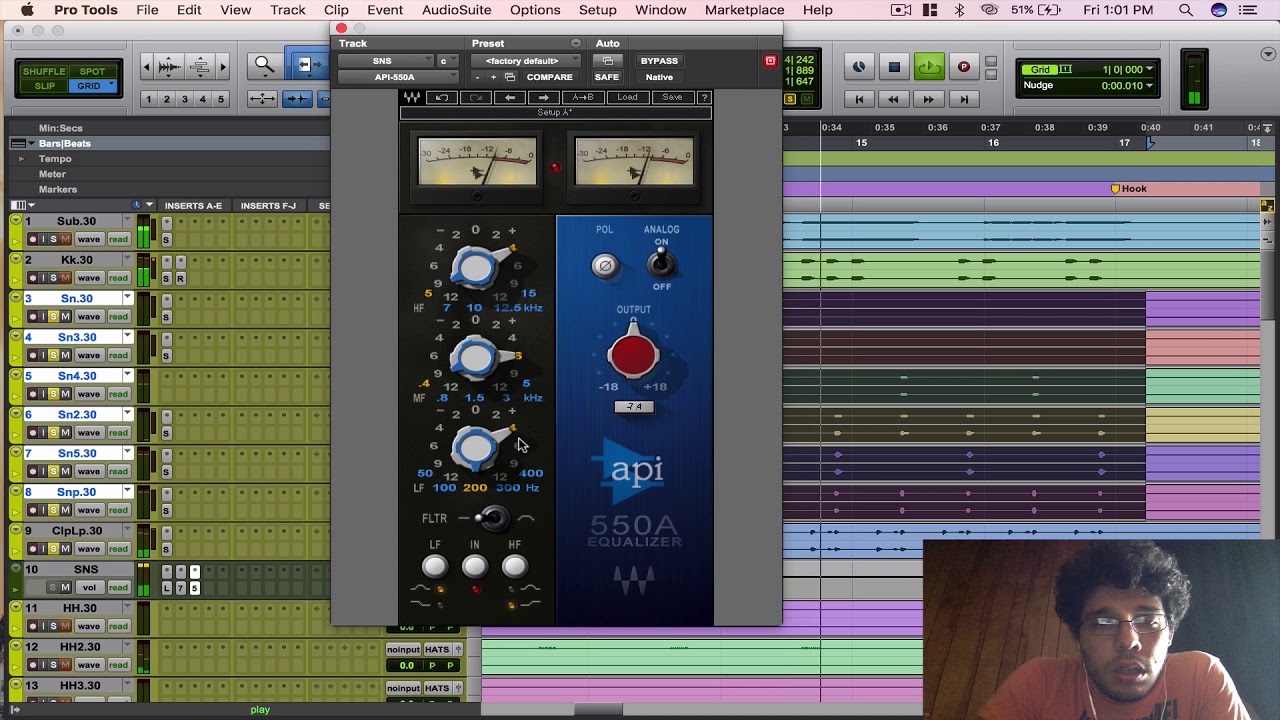Expand the Tempo ruler

click(20, 159)
